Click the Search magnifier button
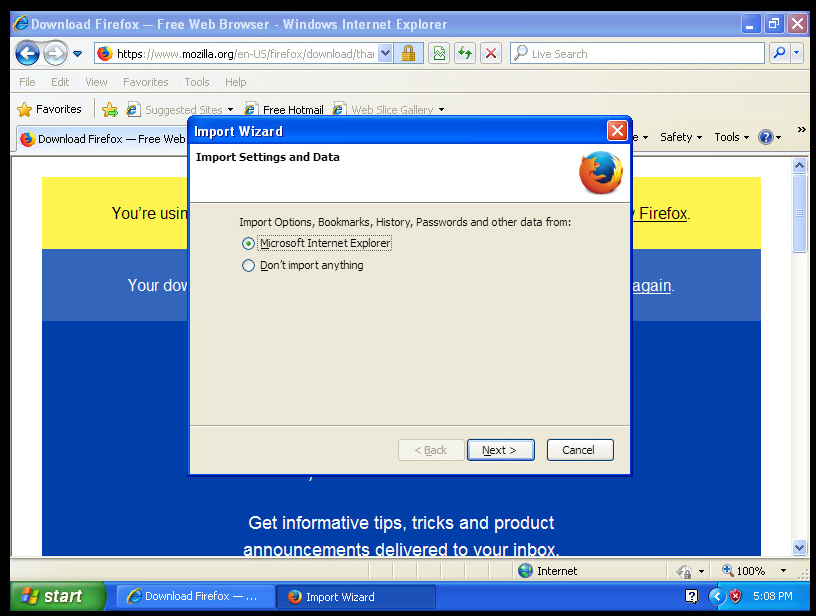This screenshot has height=616, width=816. 779,53
